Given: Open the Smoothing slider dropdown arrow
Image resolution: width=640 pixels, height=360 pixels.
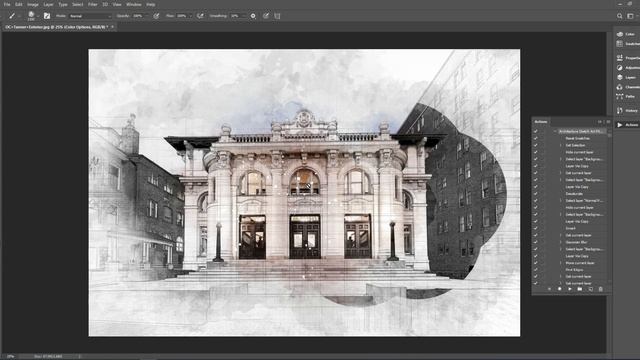Looking at the screenshot, I should click(244, 16).
